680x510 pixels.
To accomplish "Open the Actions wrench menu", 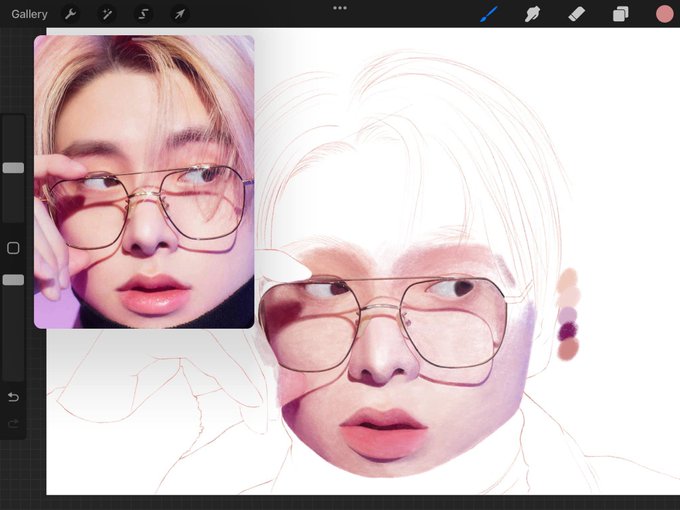I will coord(71,14).
